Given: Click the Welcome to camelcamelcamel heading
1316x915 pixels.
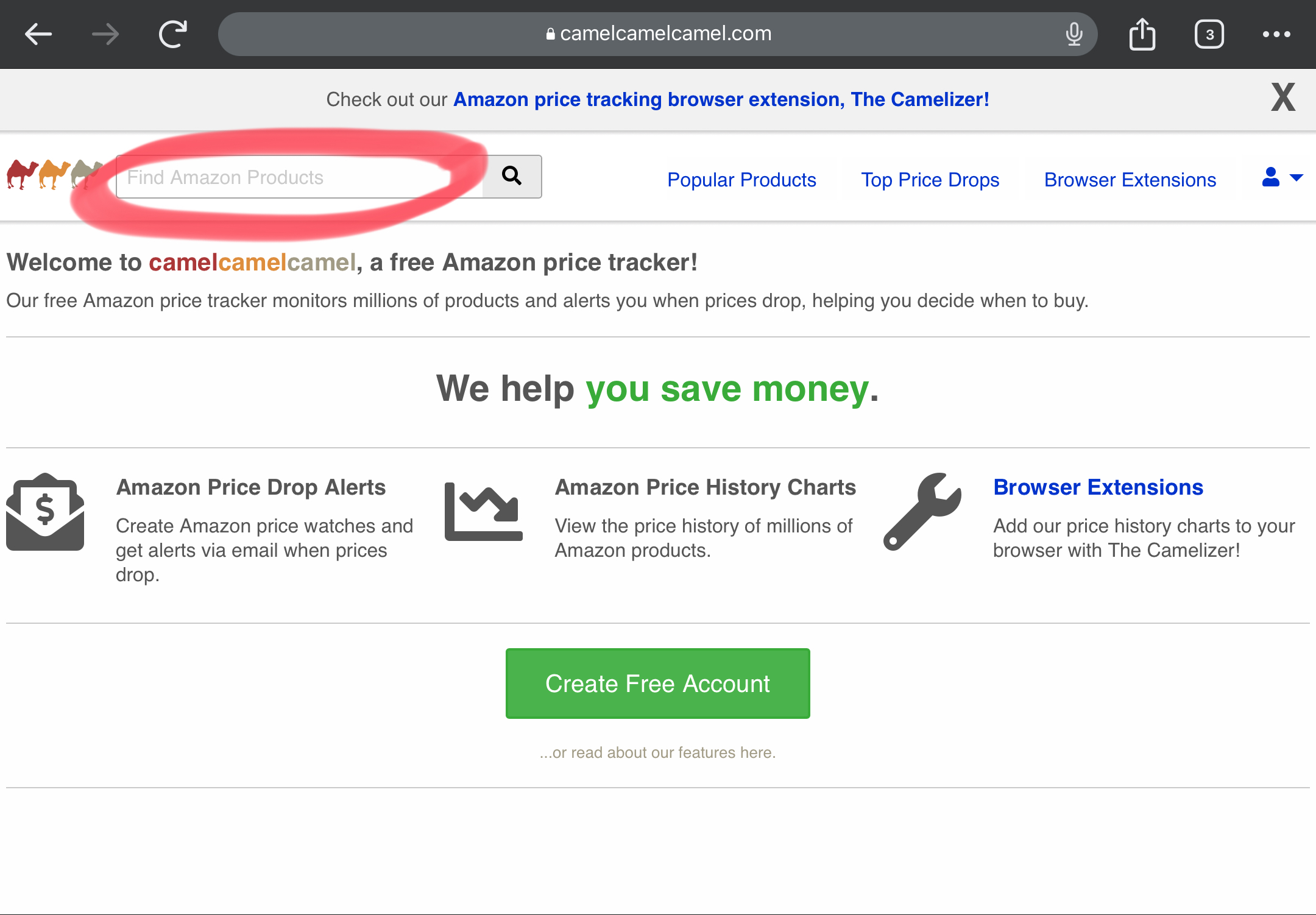Looking at the screenshot, I should 352,263.
